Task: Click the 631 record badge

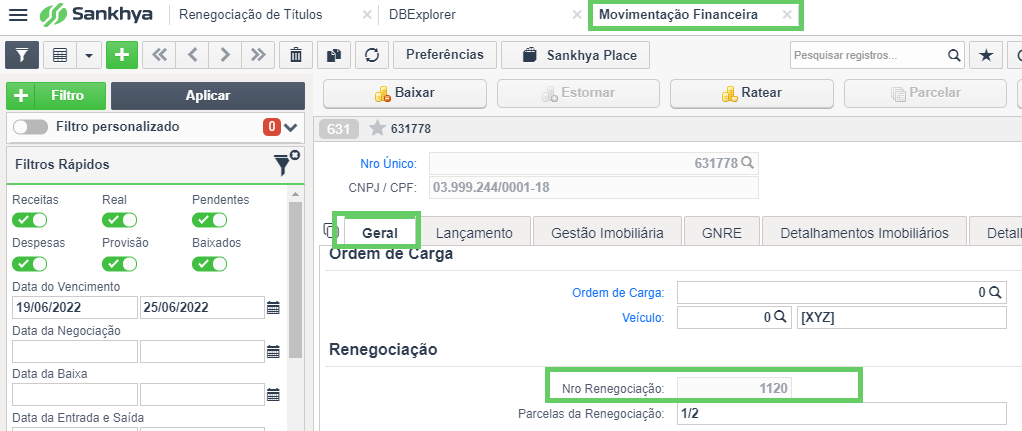Action: [339, 128]
